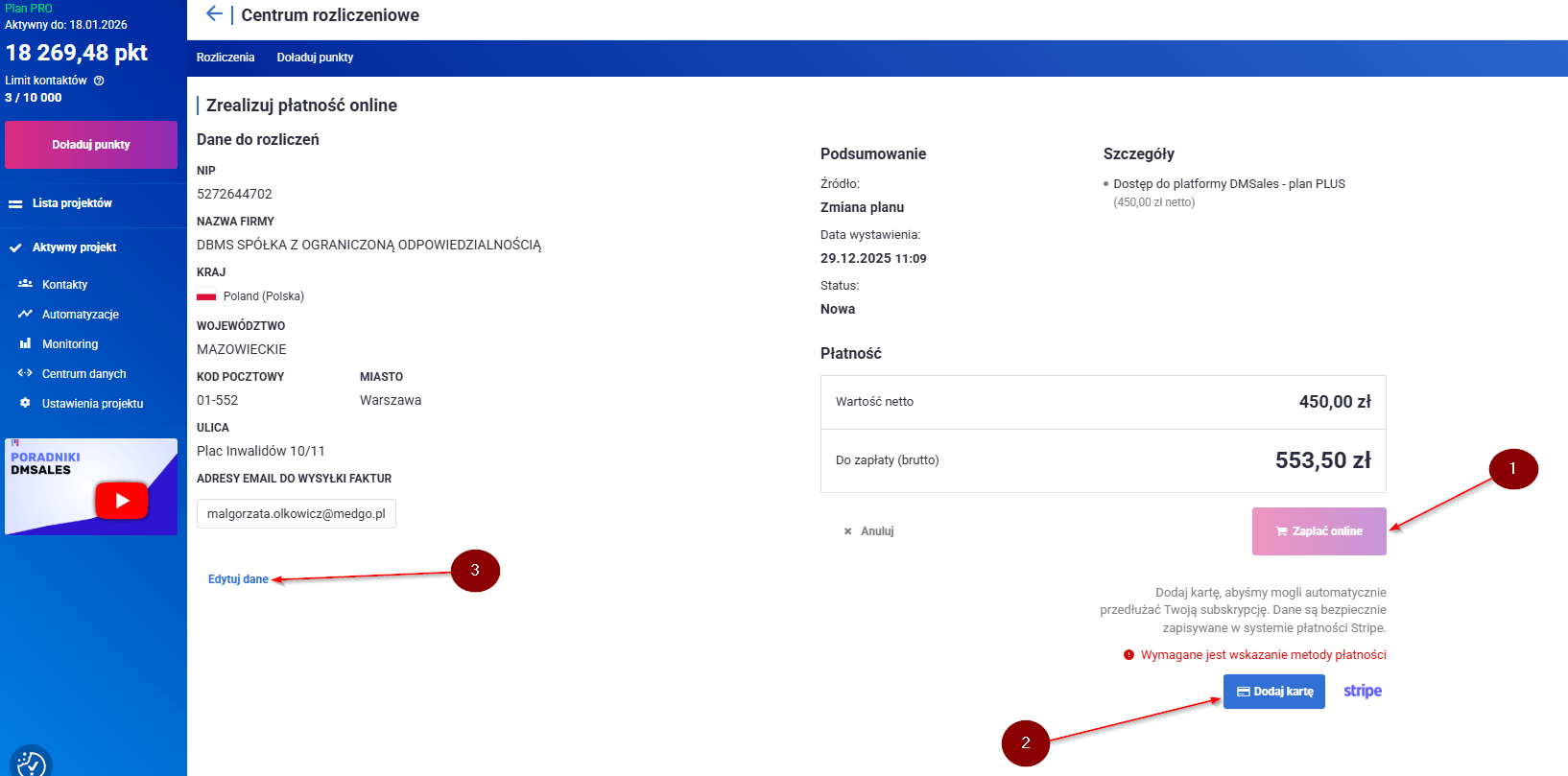Click the Monitoring bar chart icon
The image size is (1568, 776).
pos(25,343)
